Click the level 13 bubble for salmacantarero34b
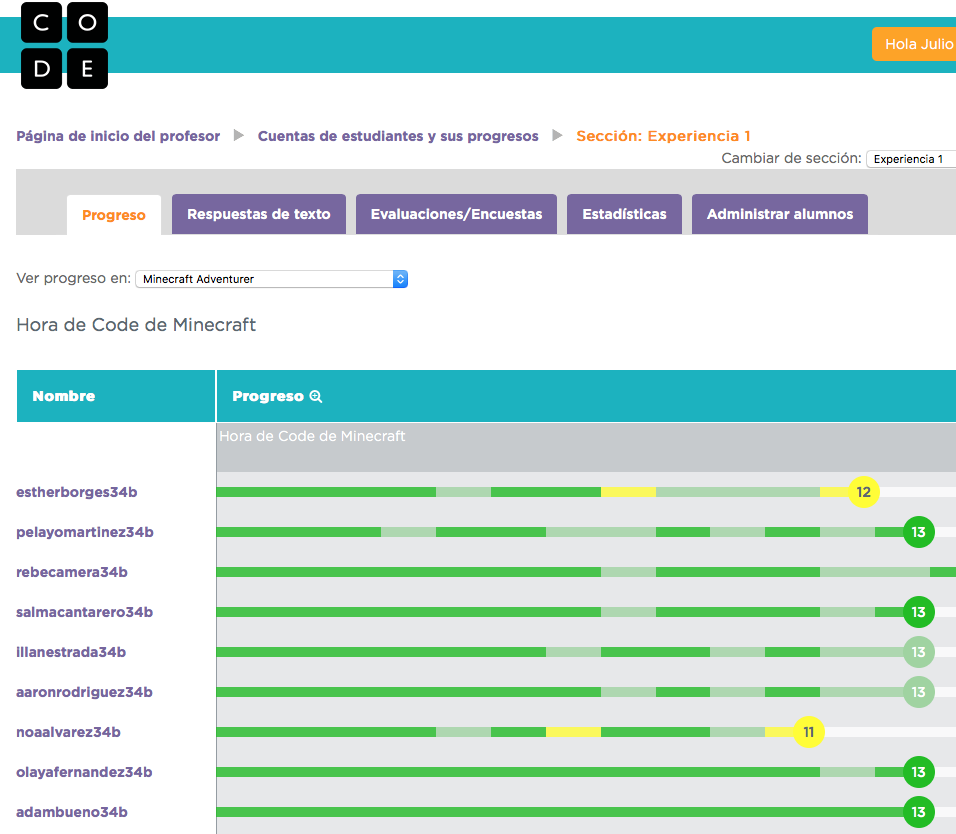The height and width of the screenshot is (834, 956). [918, 612]
